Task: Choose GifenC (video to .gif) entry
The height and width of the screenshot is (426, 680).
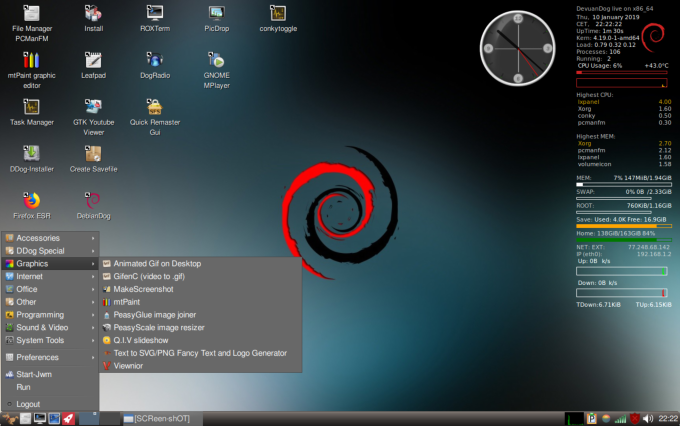Action: [x=201, y=276]
